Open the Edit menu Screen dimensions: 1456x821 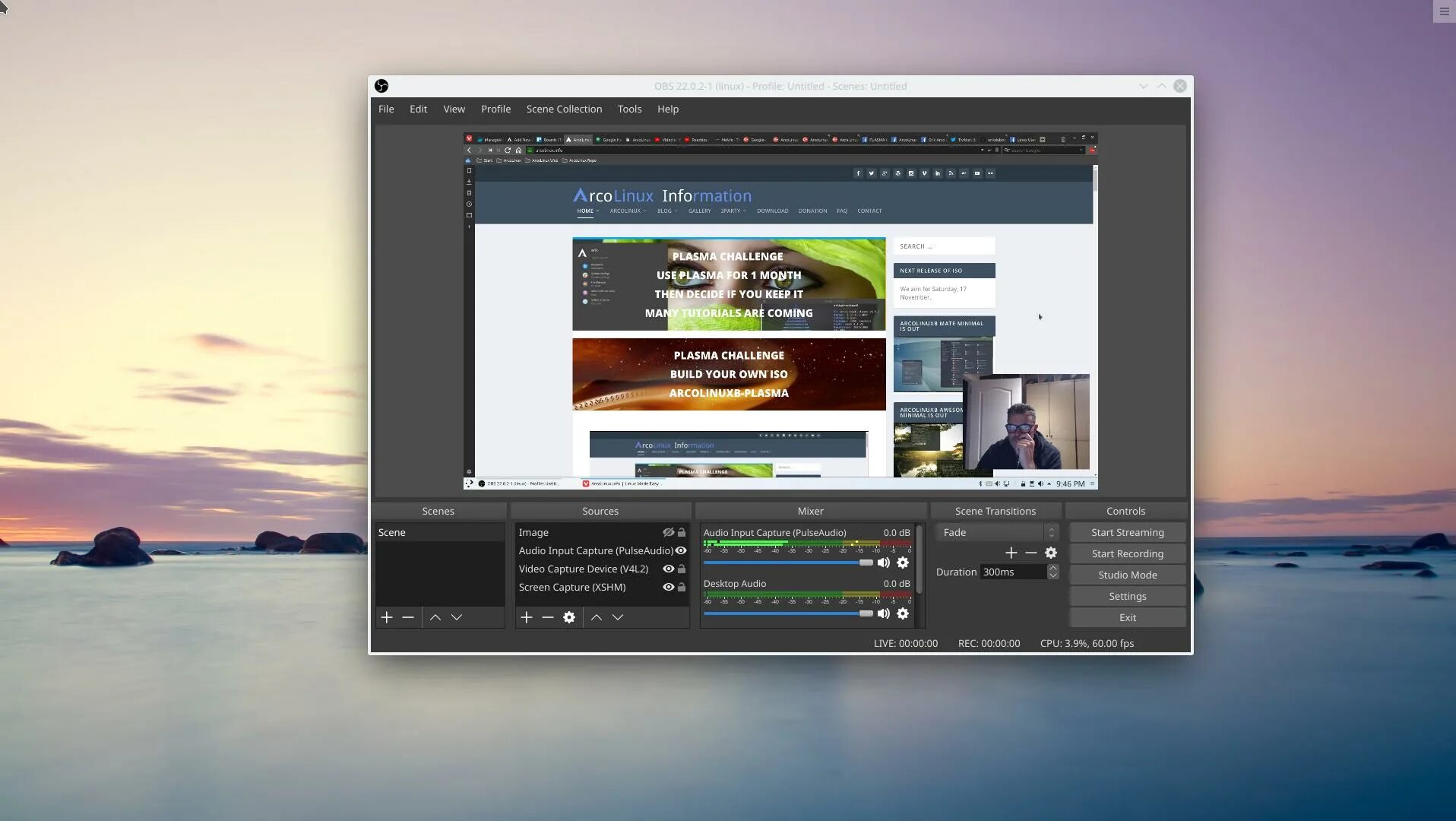[419, 109]
